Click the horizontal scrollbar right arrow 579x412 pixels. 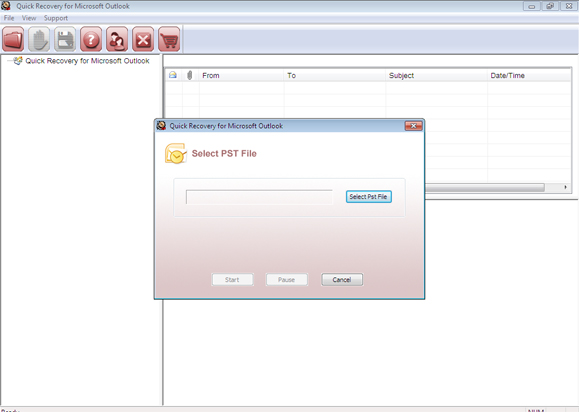[x=565, y=188]
